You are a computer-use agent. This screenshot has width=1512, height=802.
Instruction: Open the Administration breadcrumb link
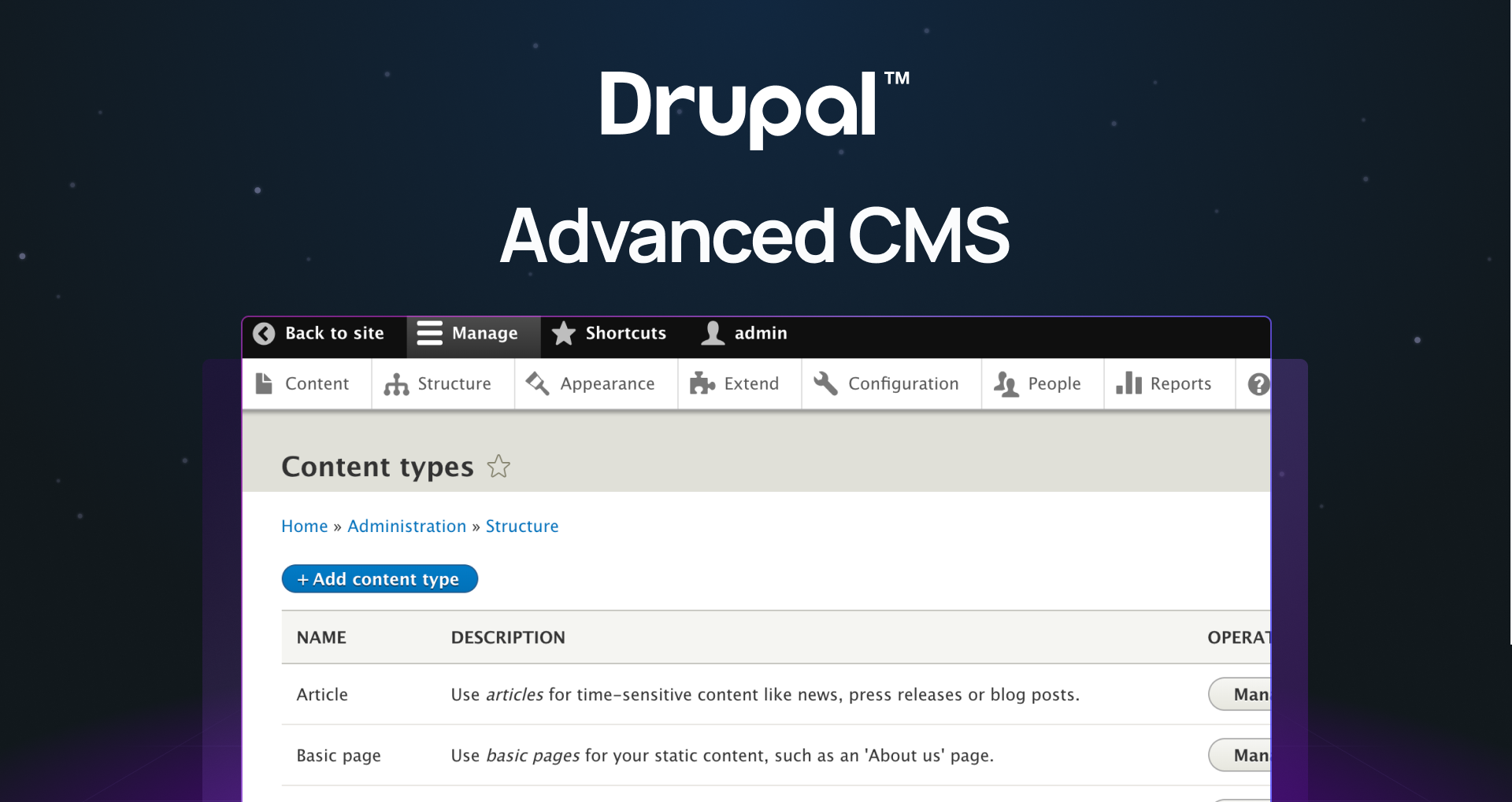click(406, 526)
